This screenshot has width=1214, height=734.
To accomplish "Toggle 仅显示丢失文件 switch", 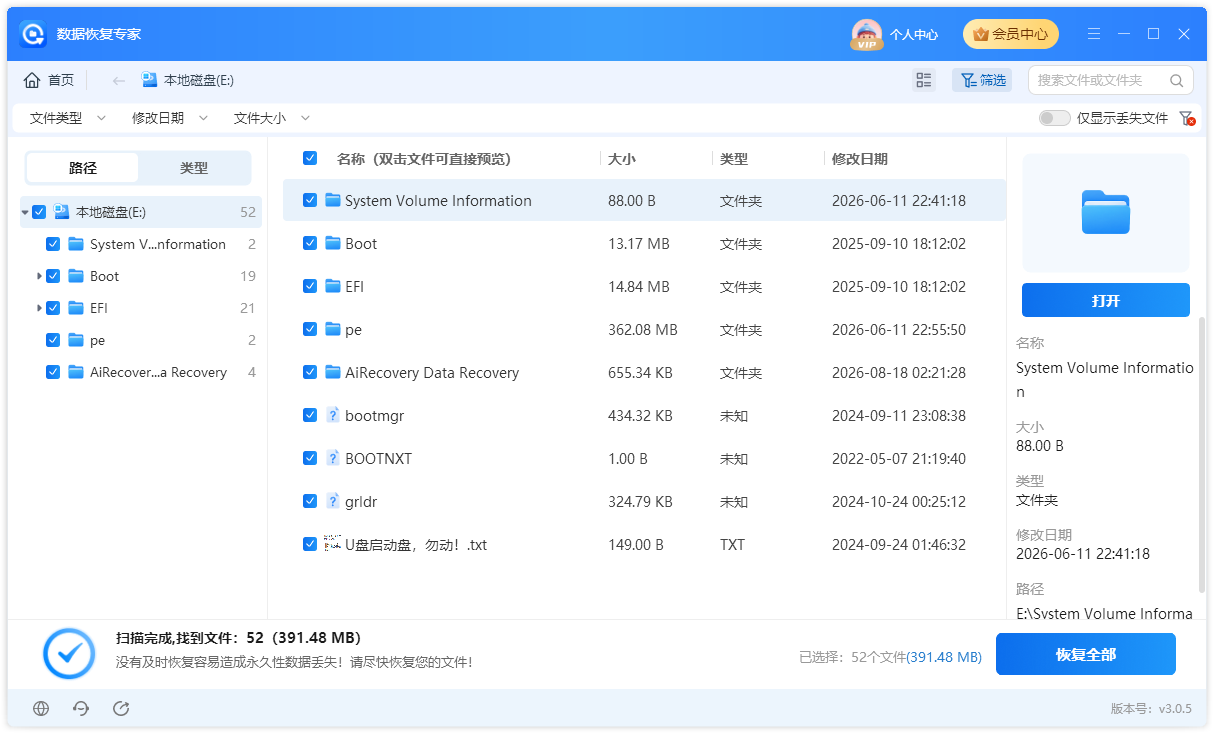I will [x=1054, y=118].
